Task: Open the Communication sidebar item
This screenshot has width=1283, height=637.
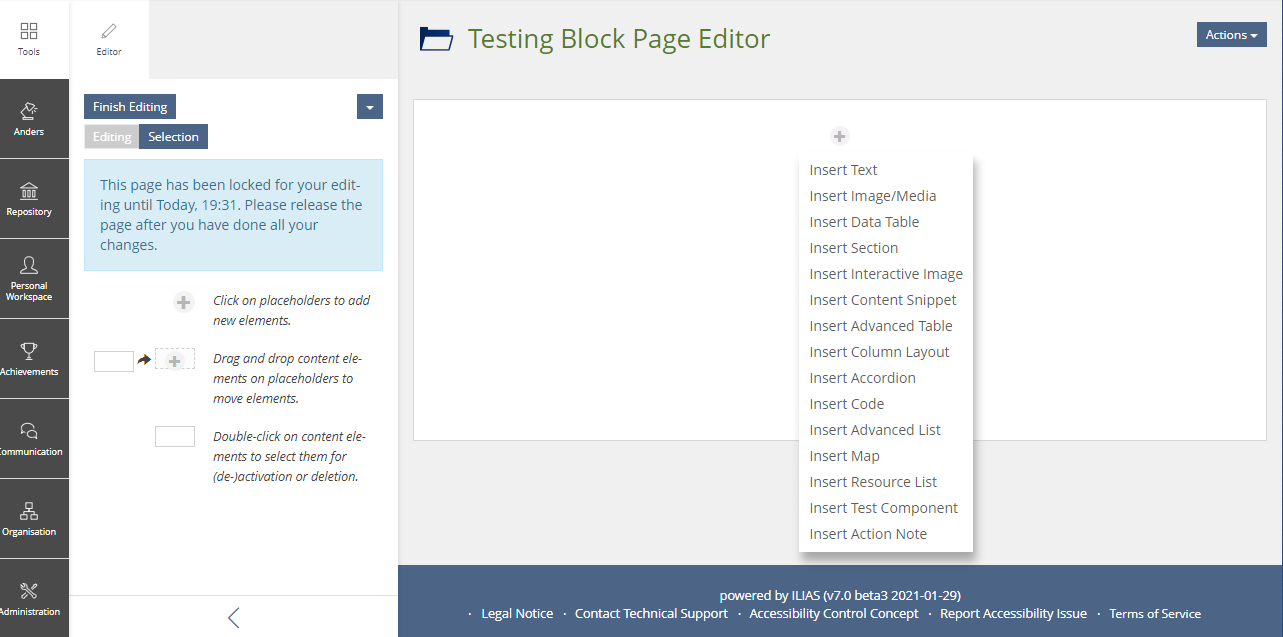Action: tap(29, 439)
